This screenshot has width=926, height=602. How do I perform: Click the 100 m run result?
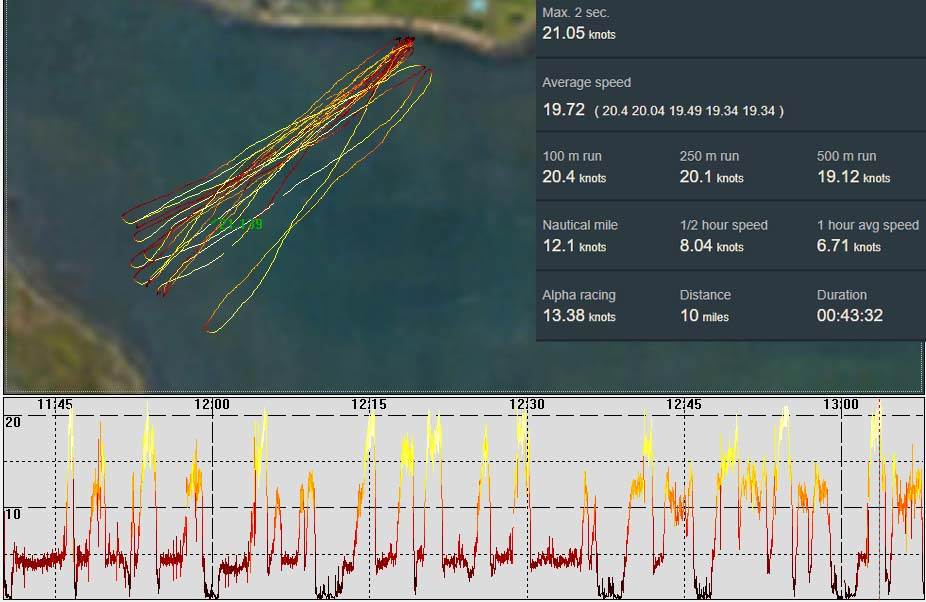click(x=574, y=177)
